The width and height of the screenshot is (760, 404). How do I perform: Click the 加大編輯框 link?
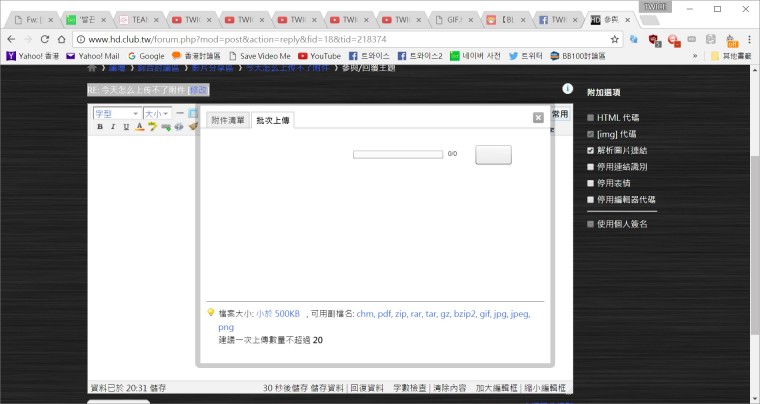pos(496,388)
